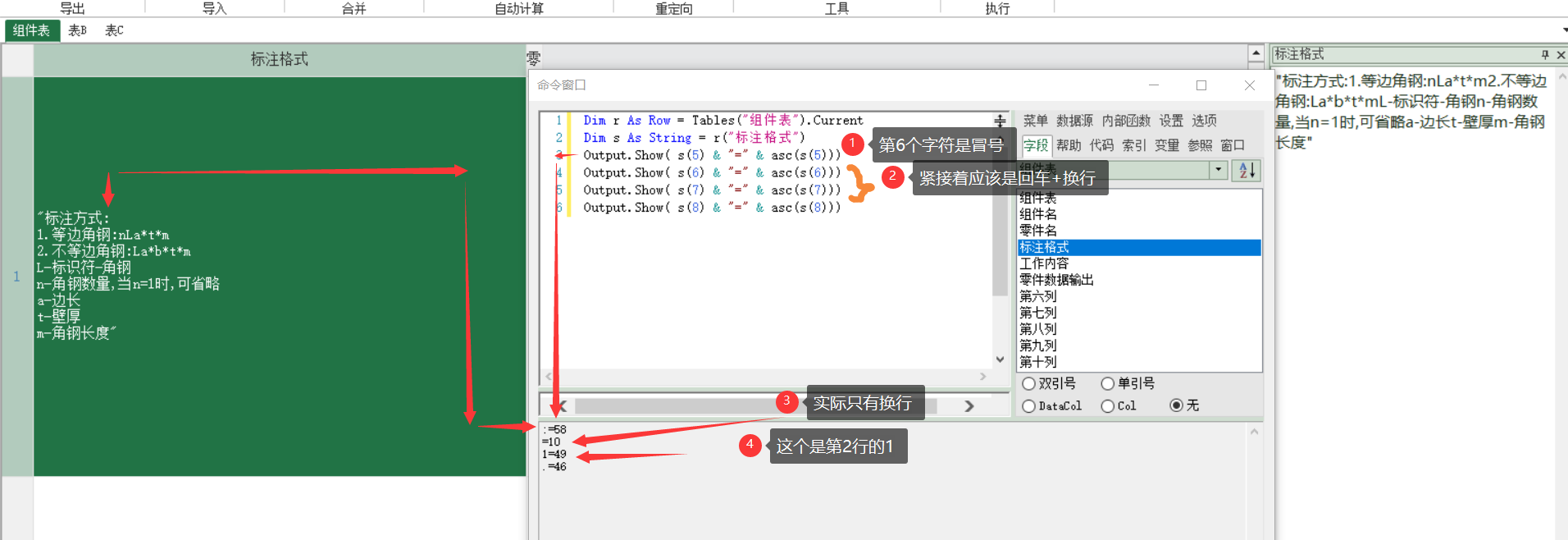Open the 内部函数 tab in command window
Image resolution: width=1568 pixels, height=540 pixels.
coord(1125,121)
